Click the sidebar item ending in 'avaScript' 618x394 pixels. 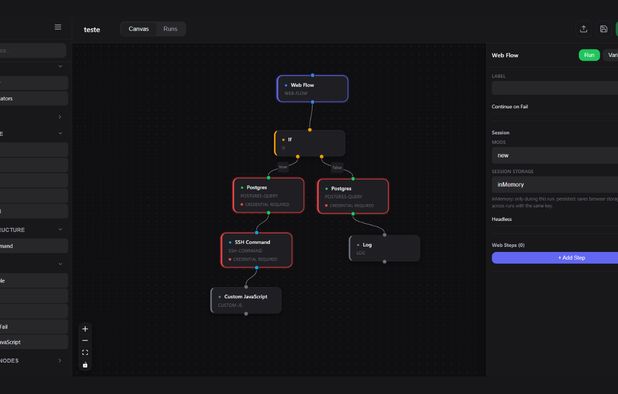[34, 342]
